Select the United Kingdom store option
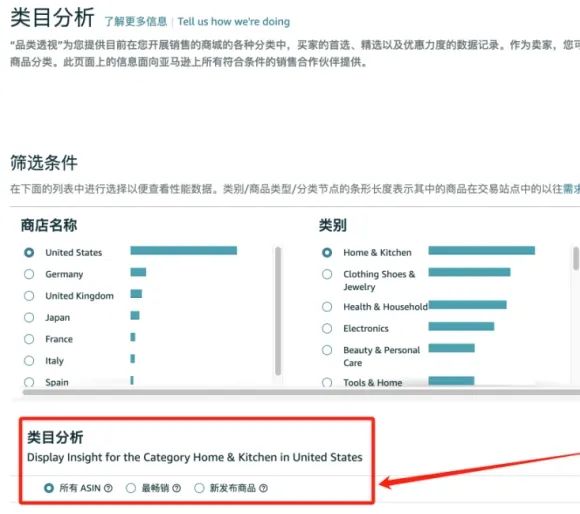This screenshot has width=580, height=514. pyautogui.click(x=29, y=296)
